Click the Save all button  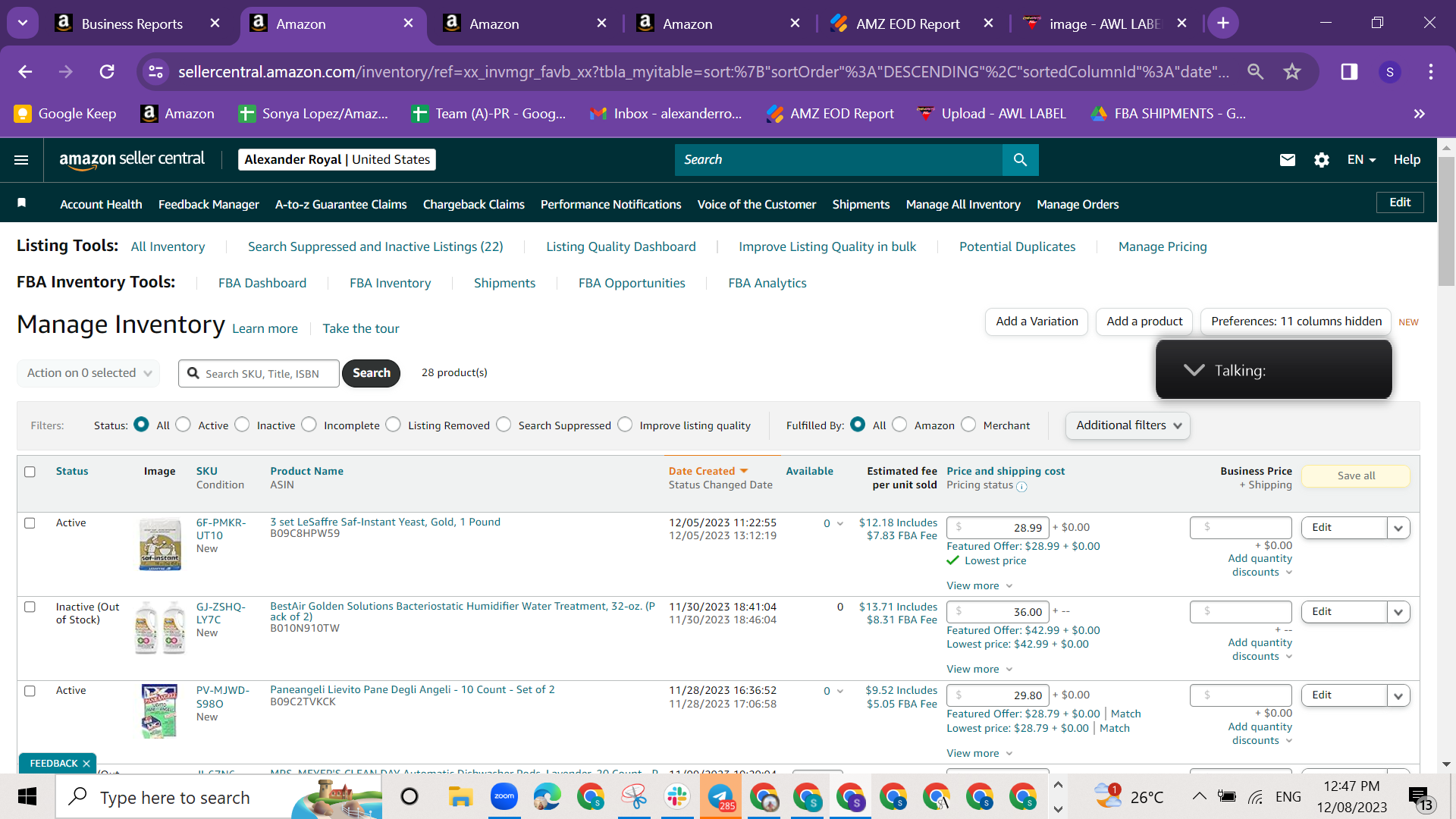pyautogui.click(x=1356, y=476)
